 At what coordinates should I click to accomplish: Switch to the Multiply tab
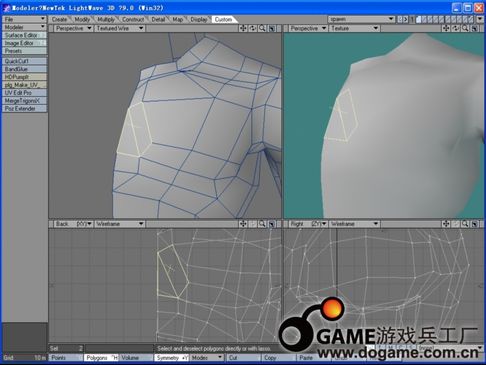click(x=106, y=20)
